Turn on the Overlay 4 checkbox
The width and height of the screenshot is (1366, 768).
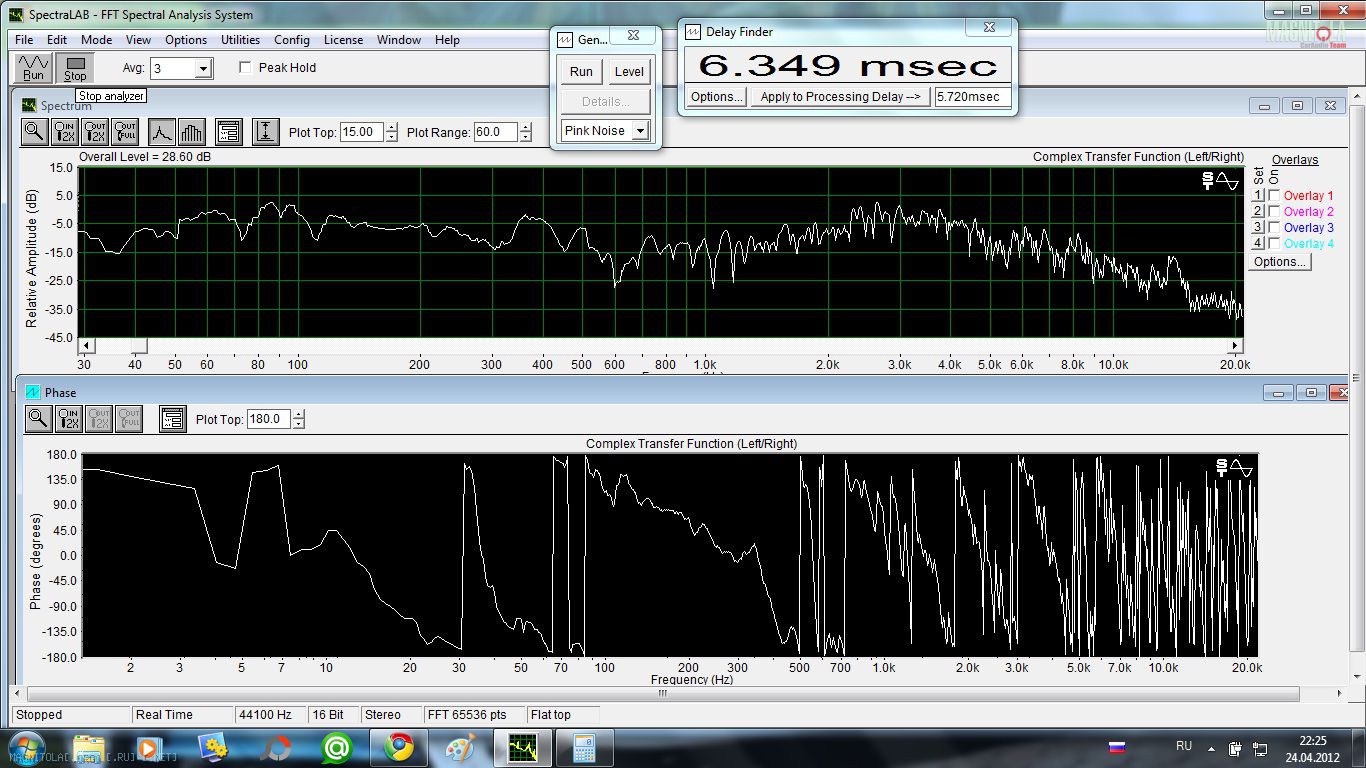coord(1274,244)
